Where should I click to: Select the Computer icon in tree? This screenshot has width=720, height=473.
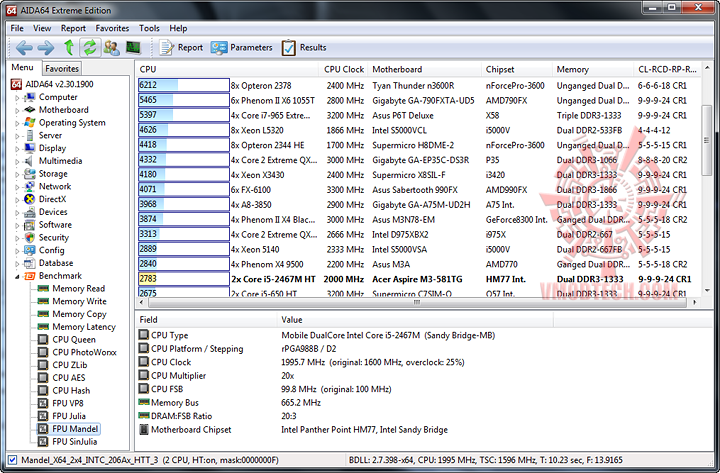(29, 97)
